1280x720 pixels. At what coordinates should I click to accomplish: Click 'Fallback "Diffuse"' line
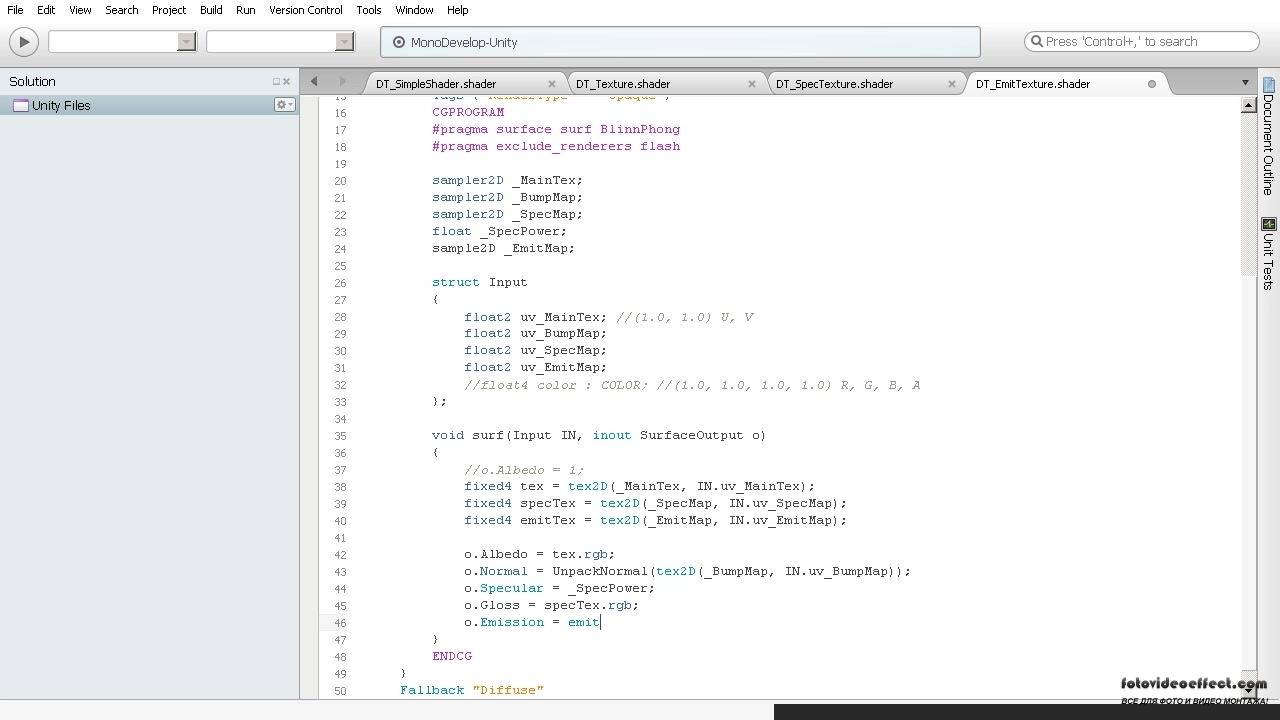(472, 690)
